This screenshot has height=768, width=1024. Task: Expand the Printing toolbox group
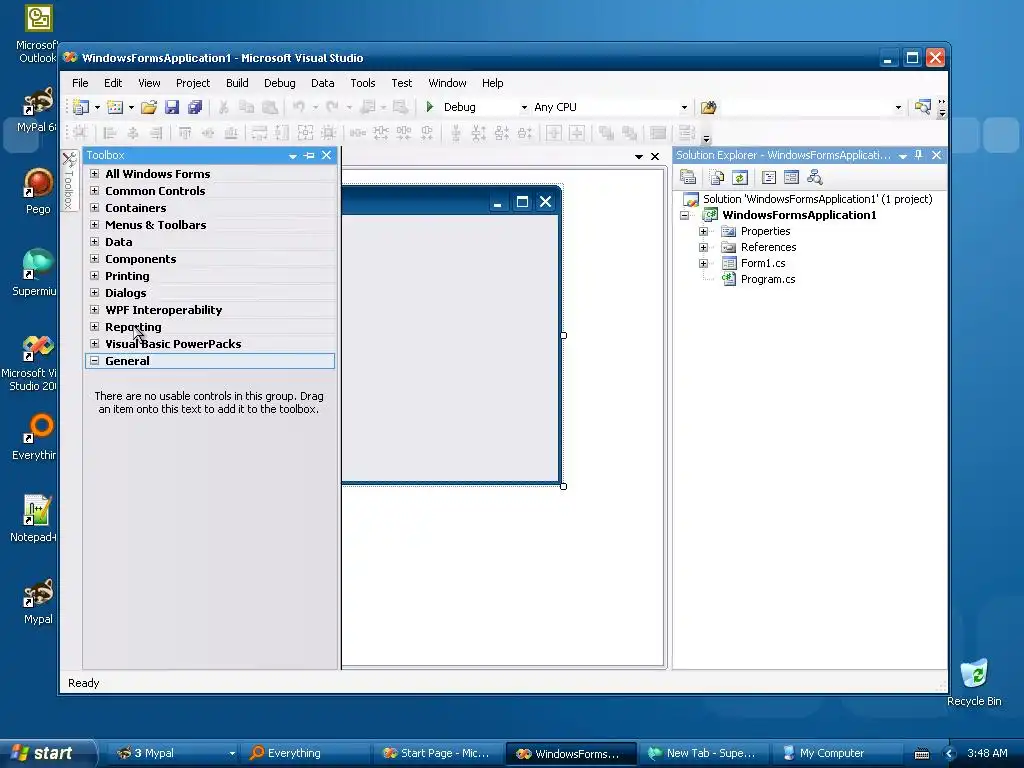click(95, 276)
